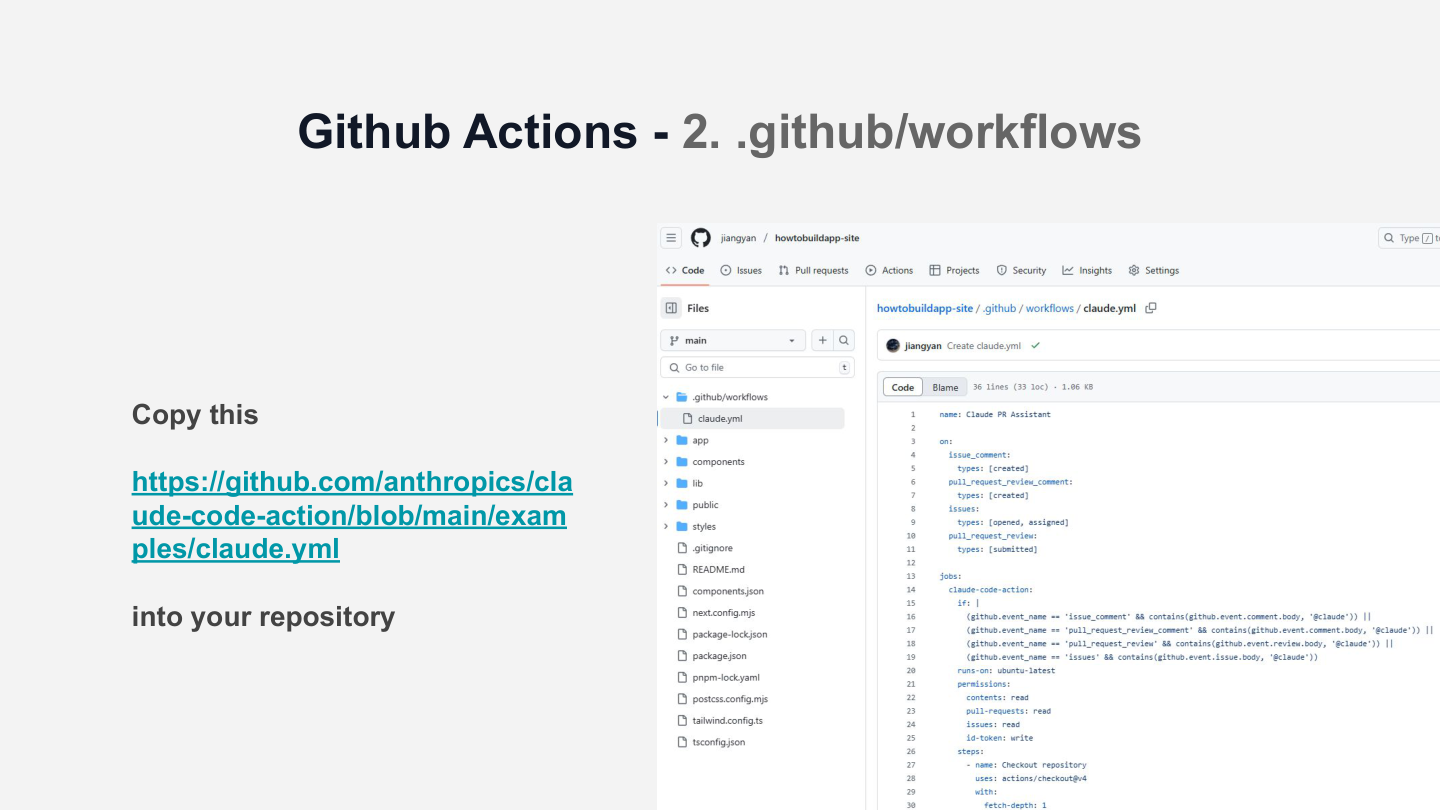Collapse the Files side panel icon
1440x810 pixels.
[671, 308]
